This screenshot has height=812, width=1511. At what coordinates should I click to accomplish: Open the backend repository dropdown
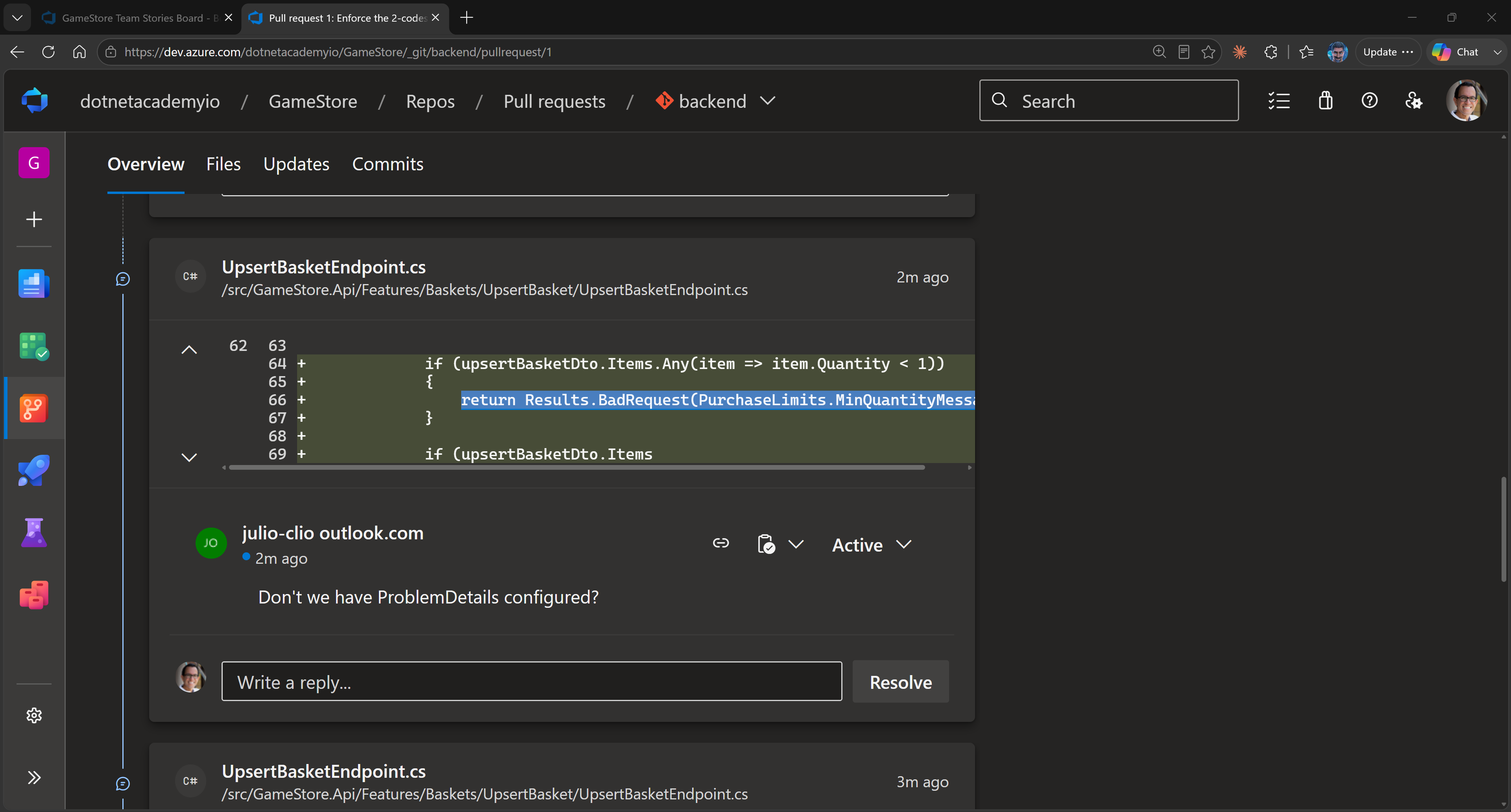pyautogui.click(x=715, y=101)
